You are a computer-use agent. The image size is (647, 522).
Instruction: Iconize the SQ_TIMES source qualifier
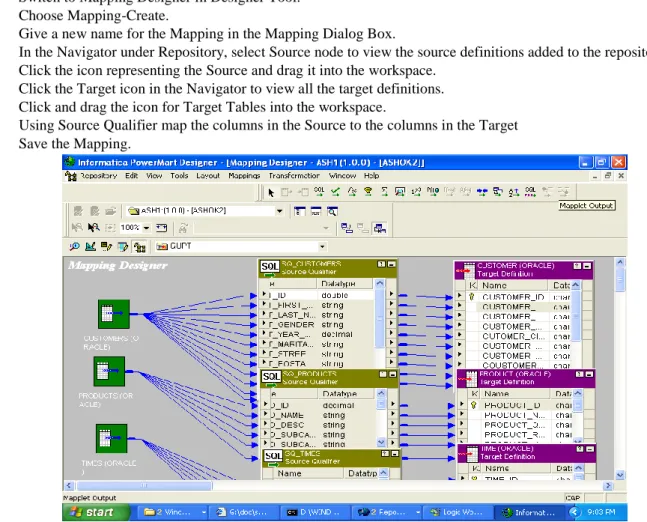[395, 454]
